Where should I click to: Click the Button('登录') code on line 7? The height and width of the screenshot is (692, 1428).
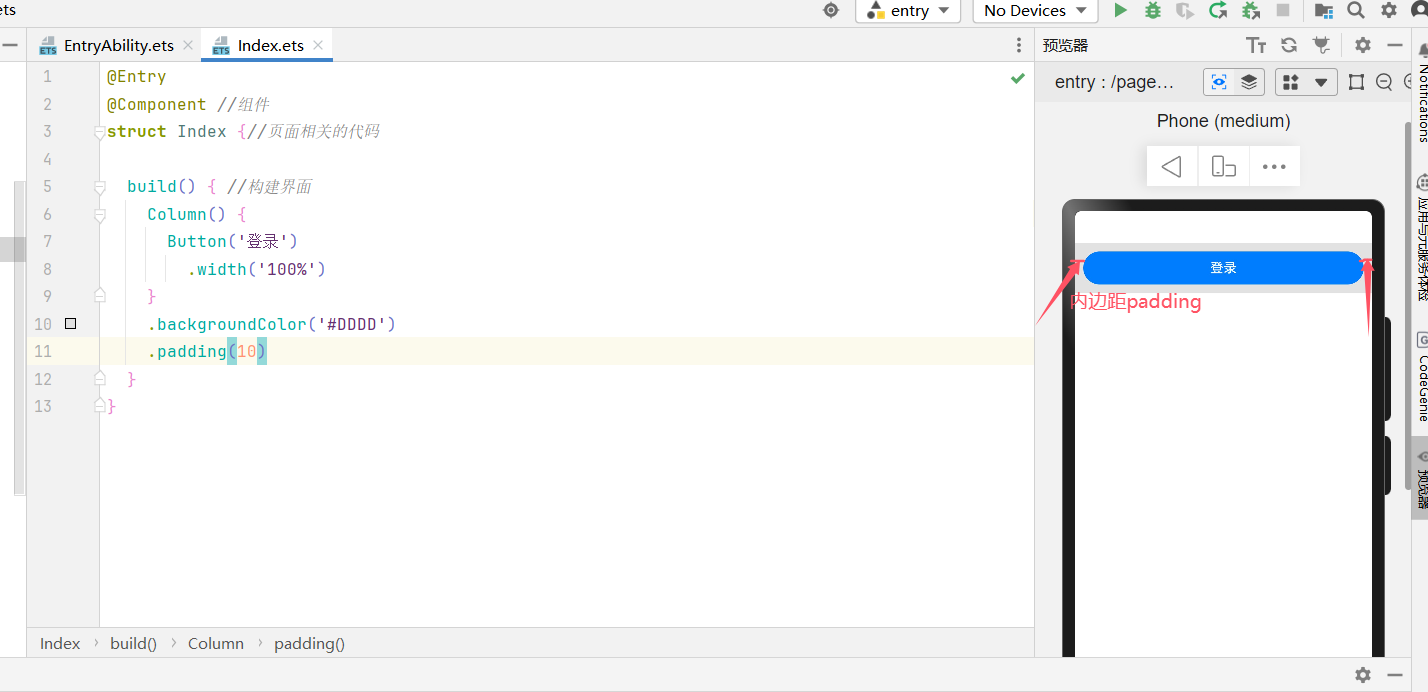233,242
